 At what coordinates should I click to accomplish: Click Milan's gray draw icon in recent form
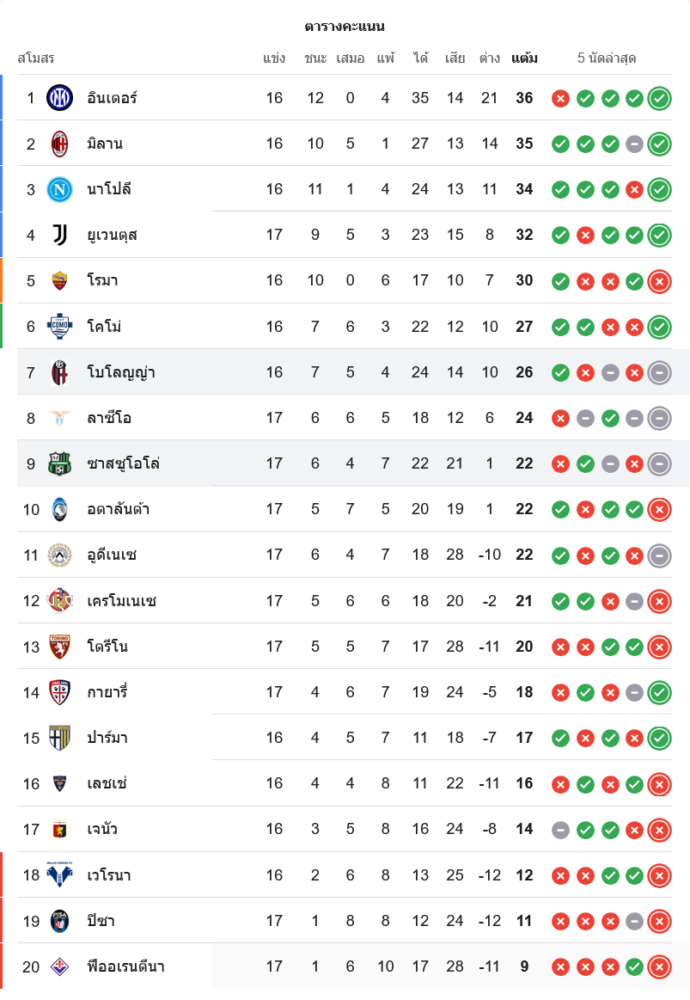(x=634, y=144)
